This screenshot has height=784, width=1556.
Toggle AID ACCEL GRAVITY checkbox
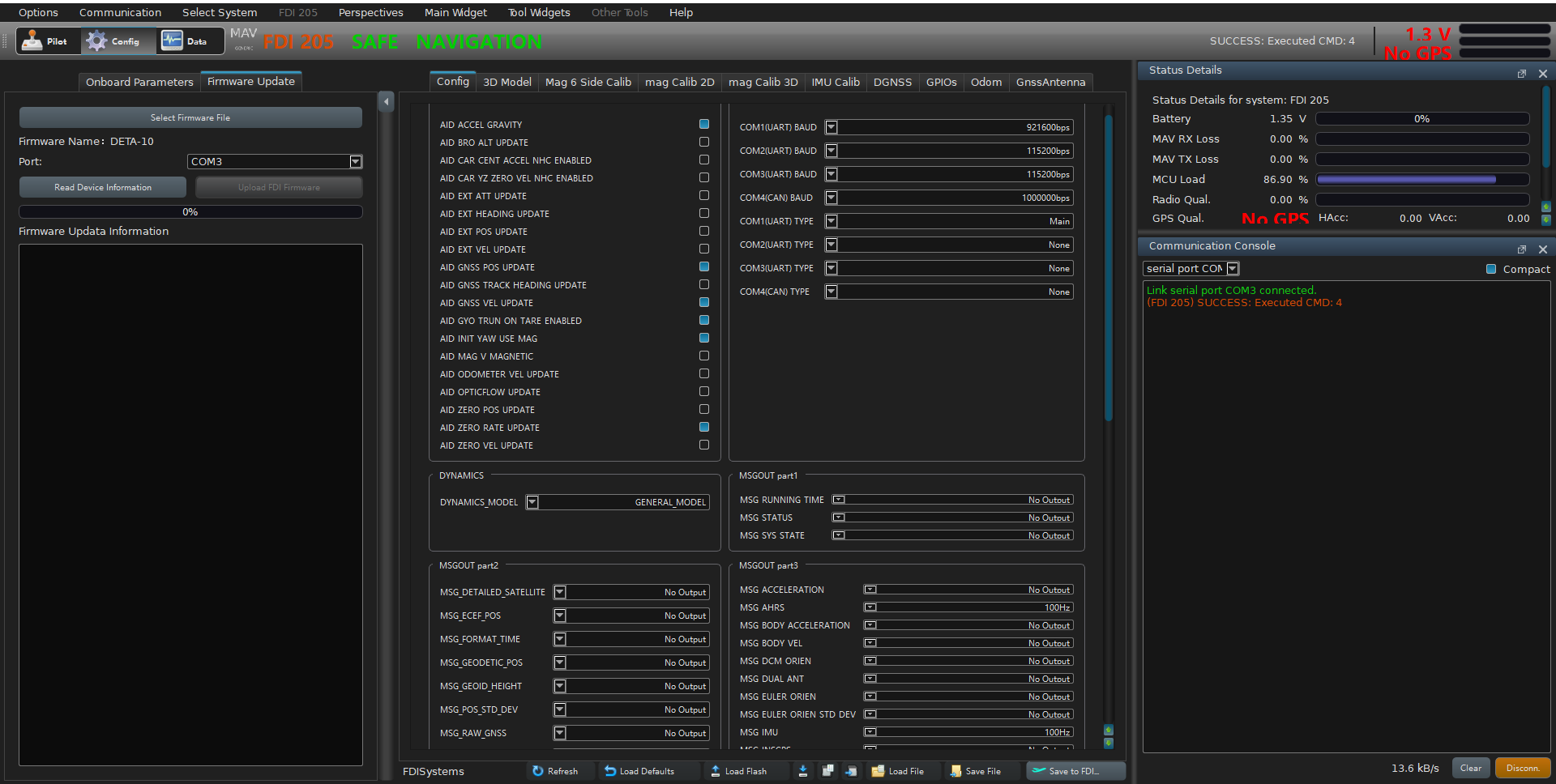704,124
